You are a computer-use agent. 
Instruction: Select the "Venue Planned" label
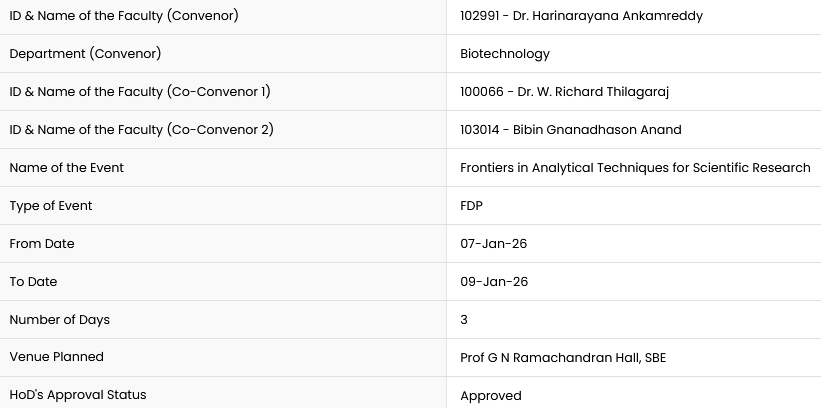point(57,357)
